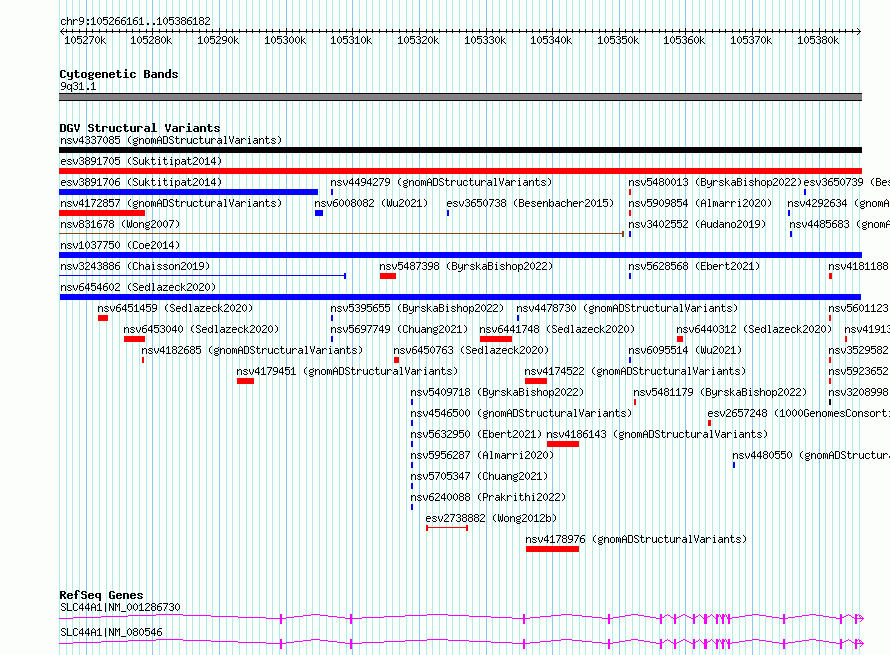Open nsv6453040 (Sedlazeck2020) label
This screenshot has height=655, width=890.
pyautogui.click(x=201, y=329)
